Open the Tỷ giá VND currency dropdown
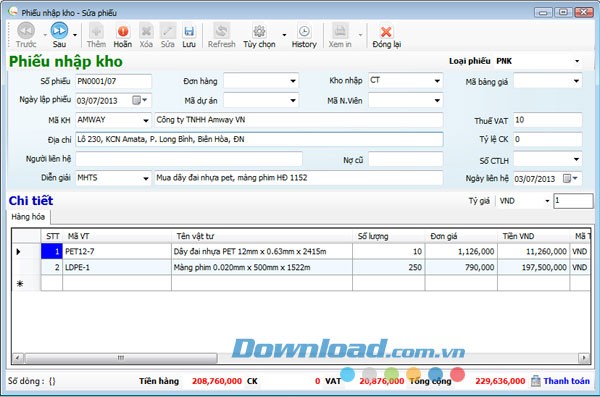 pyautogui.click(x=547, y=201)
